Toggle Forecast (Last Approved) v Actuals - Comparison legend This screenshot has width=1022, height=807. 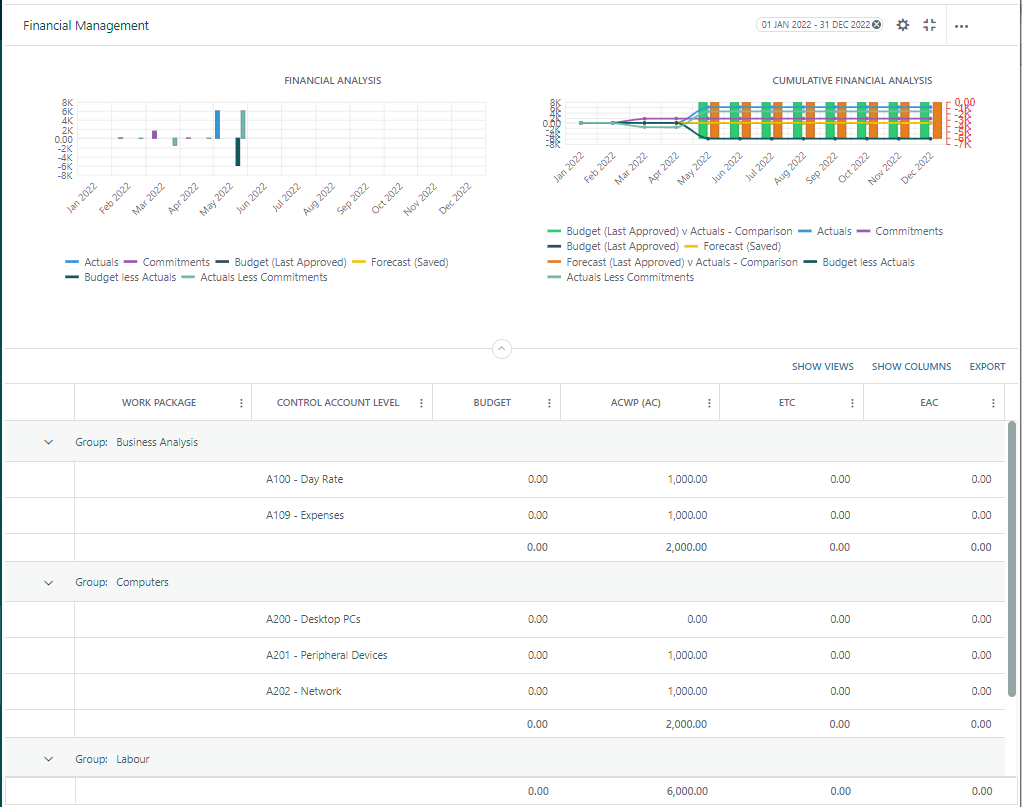(x=673, y=262)
